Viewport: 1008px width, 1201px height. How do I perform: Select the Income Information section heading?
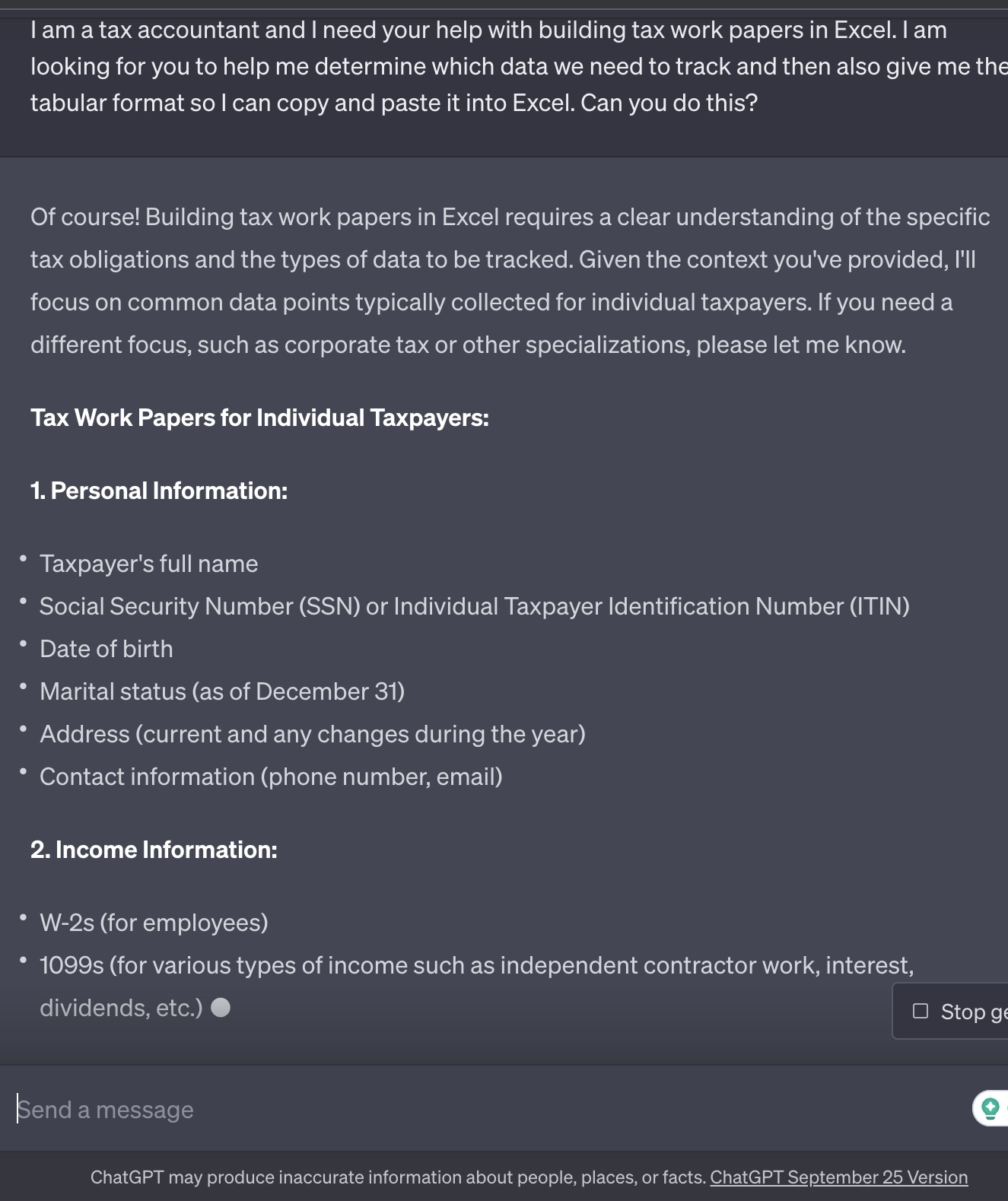[154, 850]
